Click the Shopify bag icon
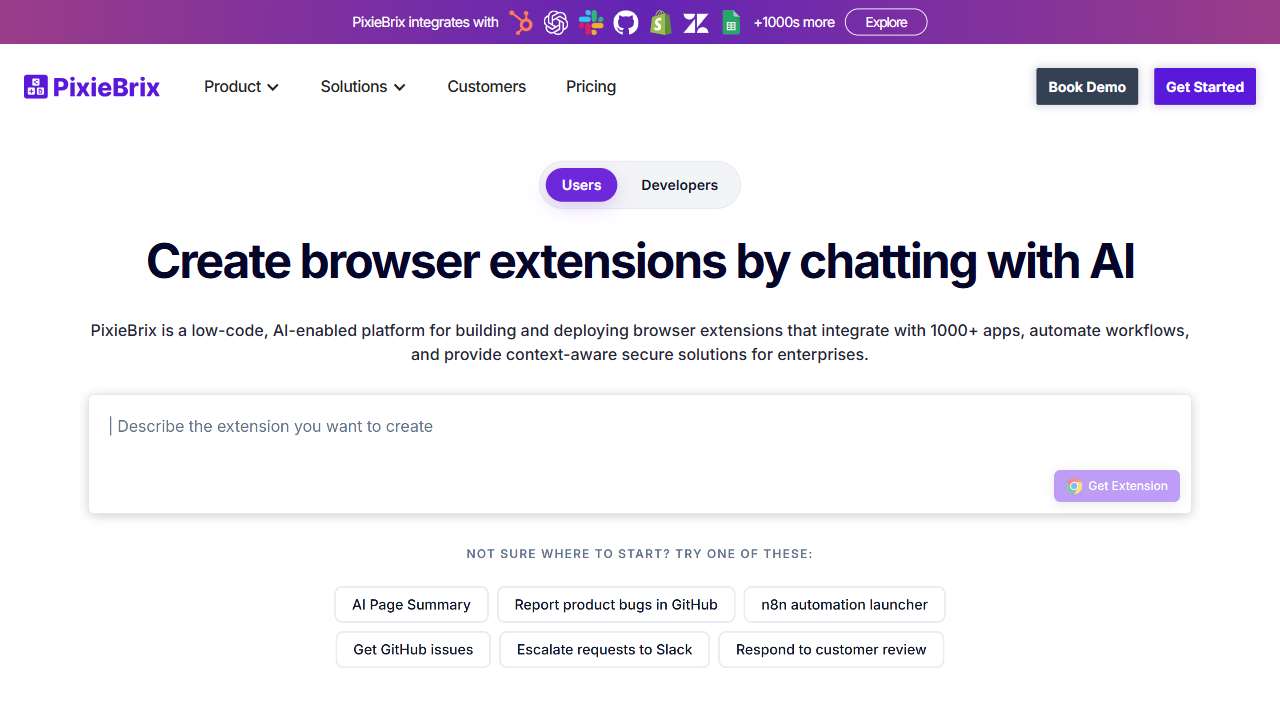The height and width of the screenshot is (720, 1280). pyautogui.click(x=660, y=22)
